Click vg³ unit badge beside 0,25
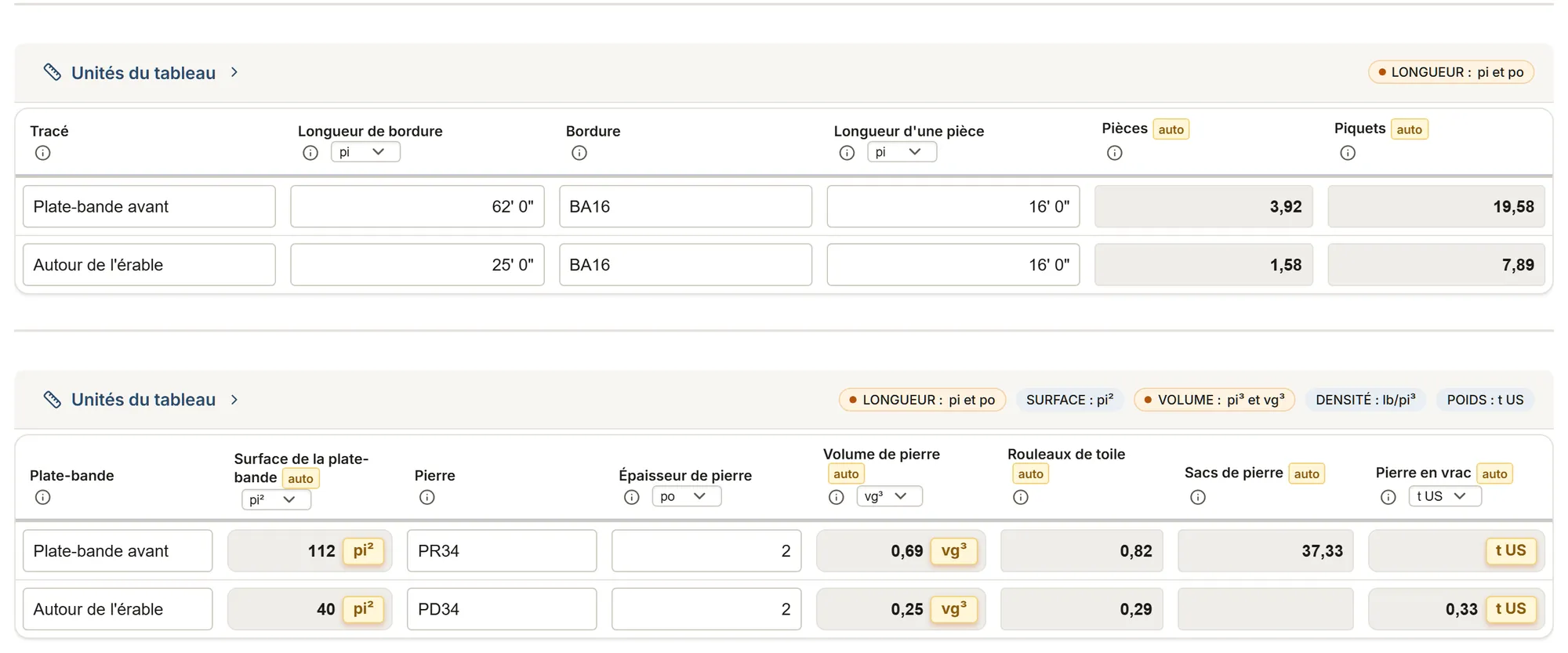This screenshot has height=653, width=1568. [954, 609]
